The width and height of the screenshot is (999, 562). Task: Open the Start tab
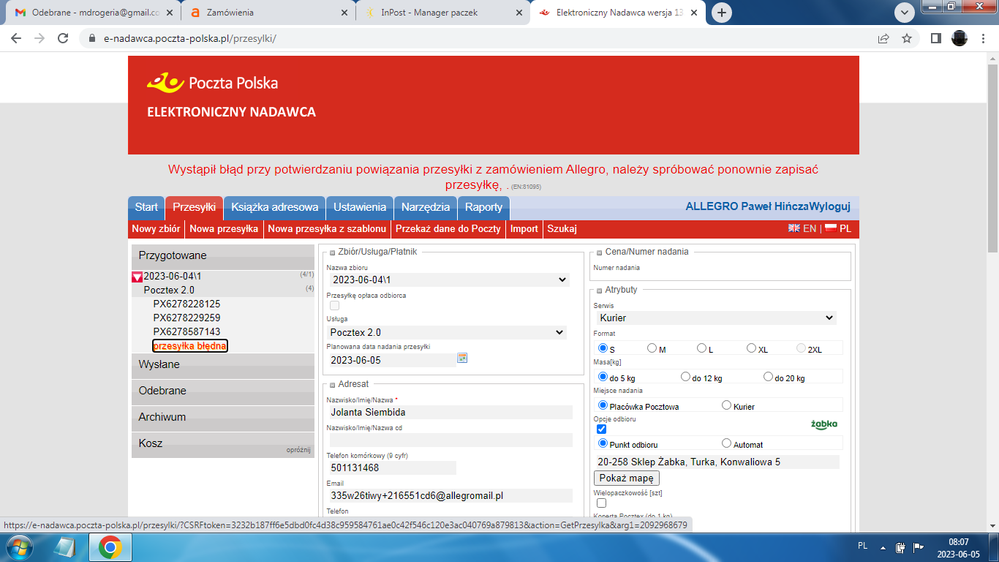tap(146, 207)
